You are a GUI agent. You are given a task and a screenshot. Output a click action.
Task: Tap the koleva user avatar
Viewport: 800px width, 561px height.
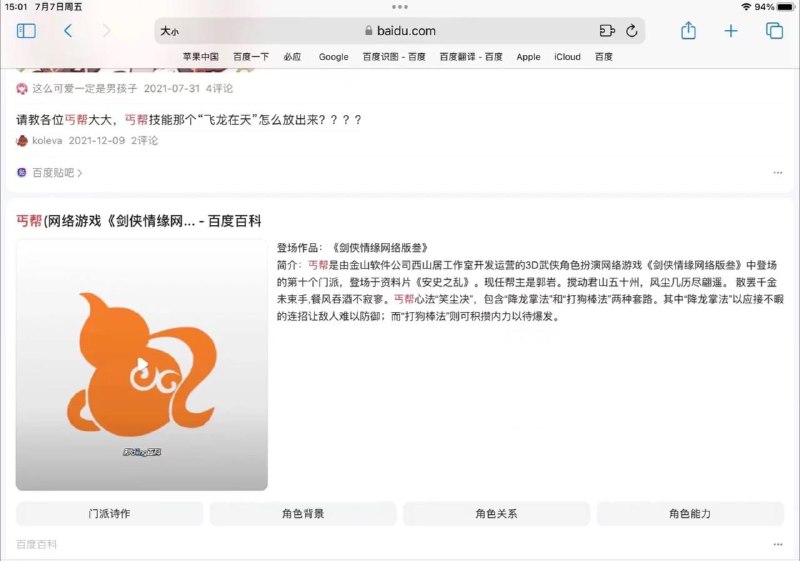click(x=22, y=141)
